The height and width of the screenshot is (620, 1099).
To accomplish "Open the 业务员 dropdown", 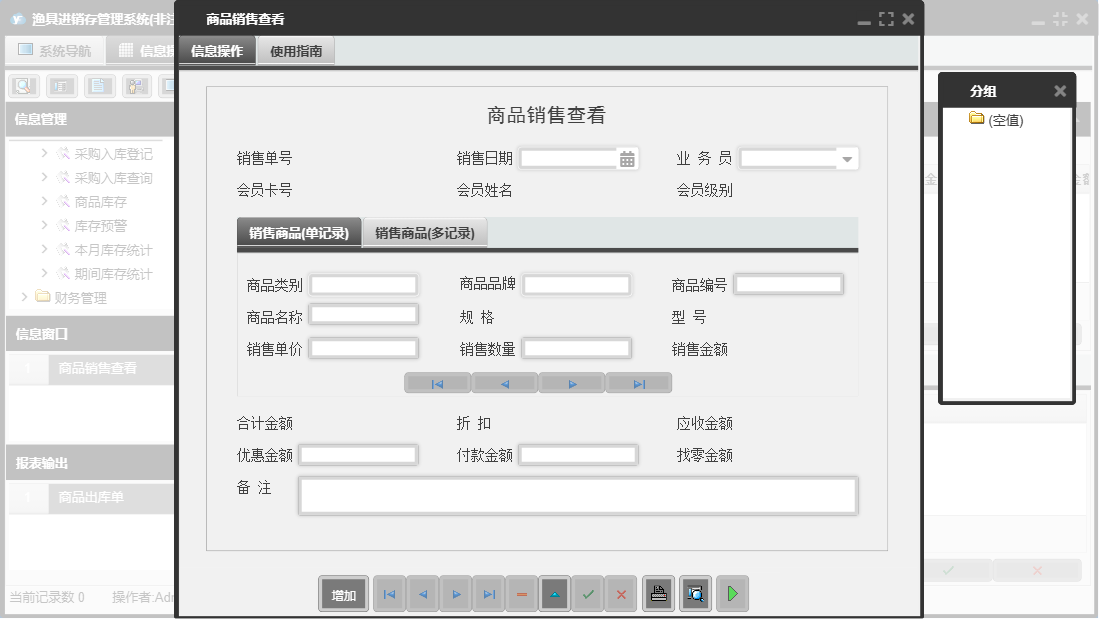I will 846,157.
